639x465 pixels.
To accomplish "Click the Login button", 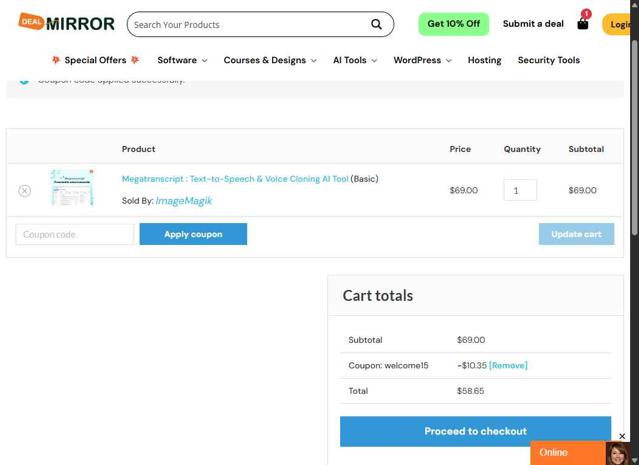I will point(617,24).
